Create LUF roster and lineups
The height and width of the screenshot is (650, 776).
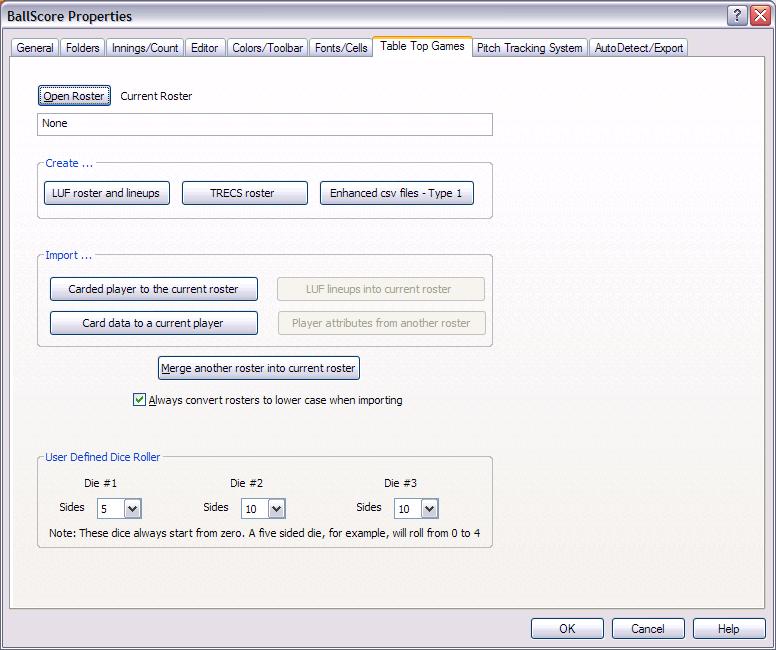click(106, 193)
